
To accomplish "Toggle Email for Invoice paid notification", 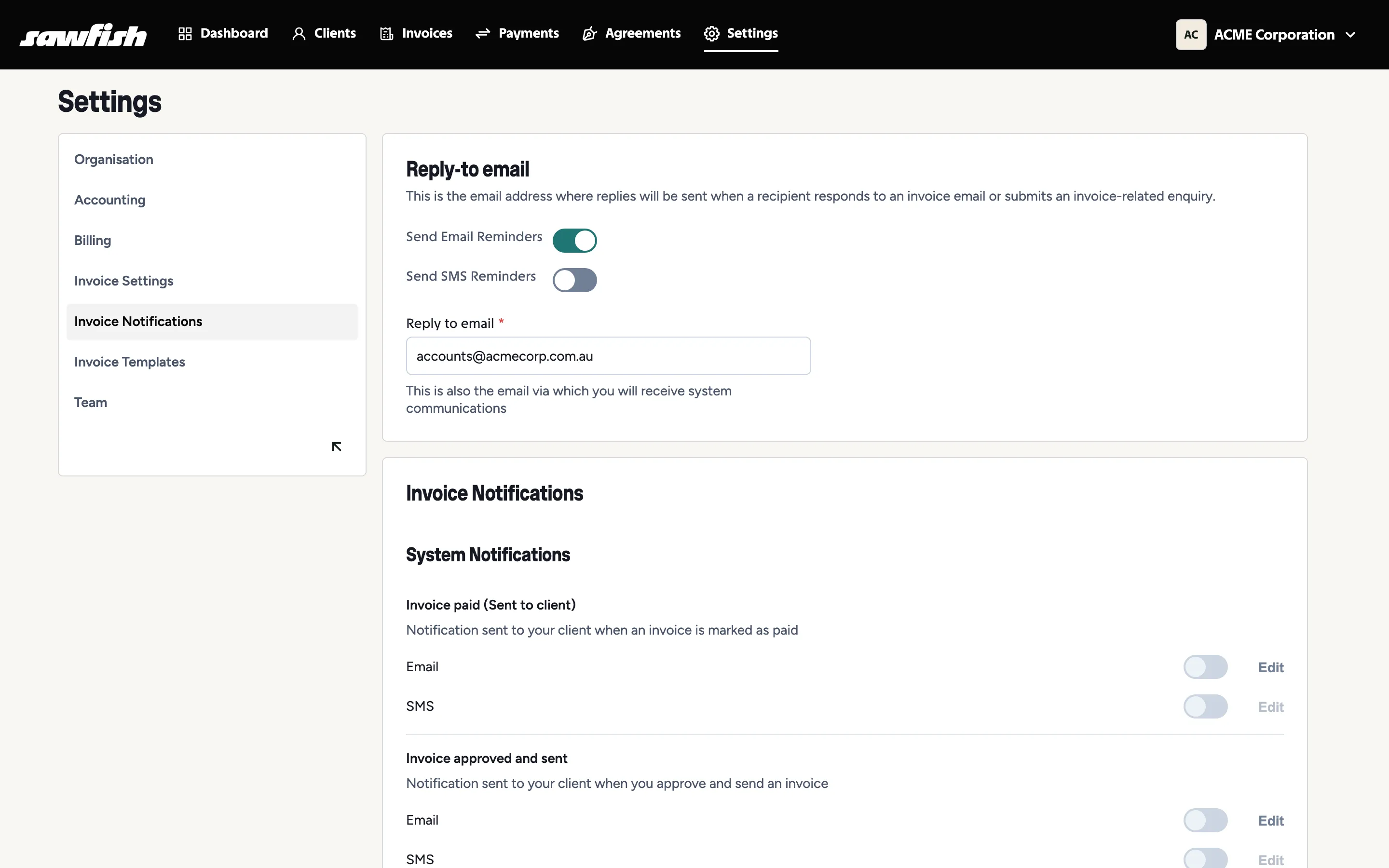I will [1205, 667].
